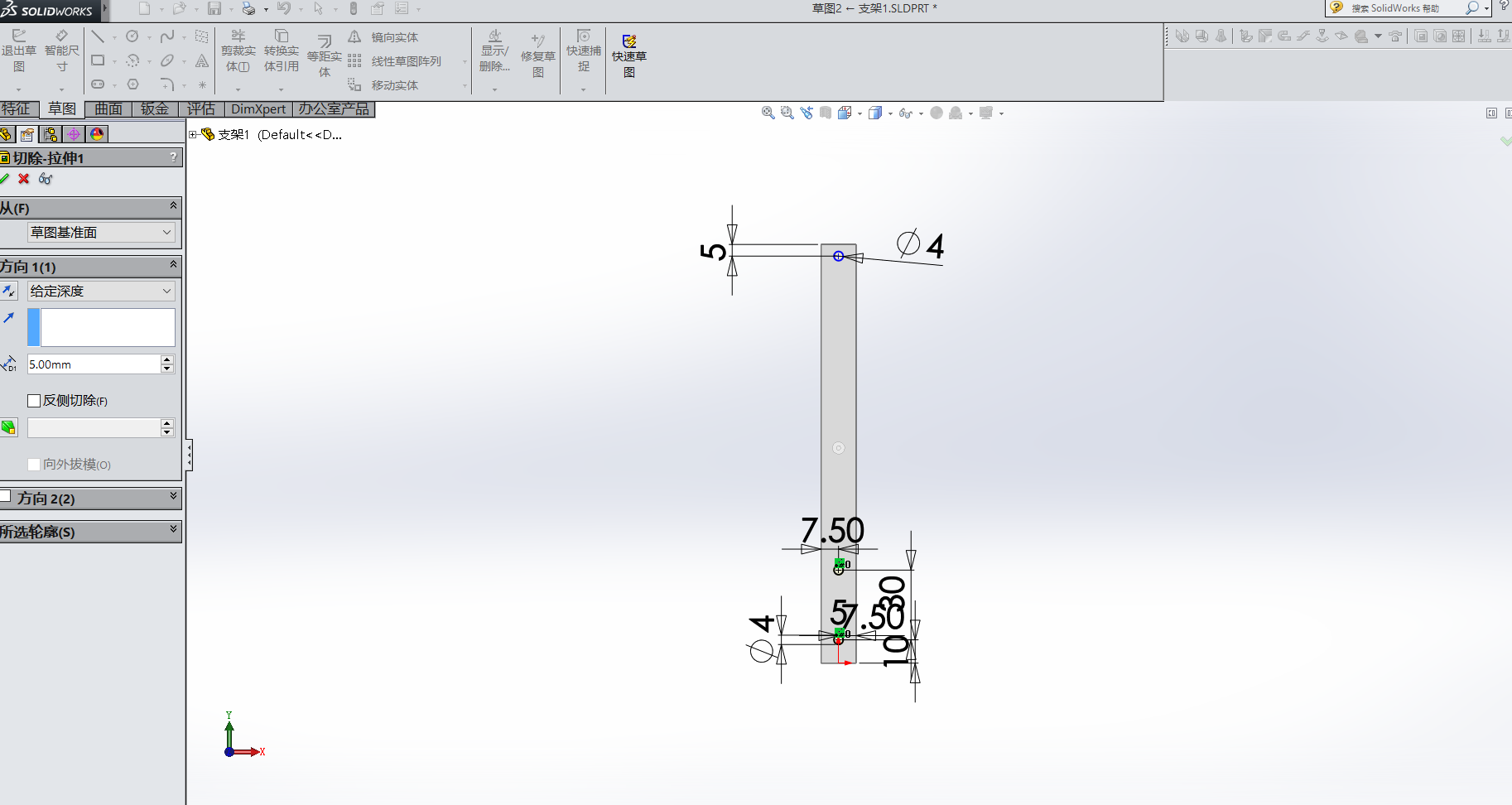This screenshot has height=805, width=1512.
Task: Confirm cut-extrude with green check mark
Action: pyautogui.click(x=4, y=179)
